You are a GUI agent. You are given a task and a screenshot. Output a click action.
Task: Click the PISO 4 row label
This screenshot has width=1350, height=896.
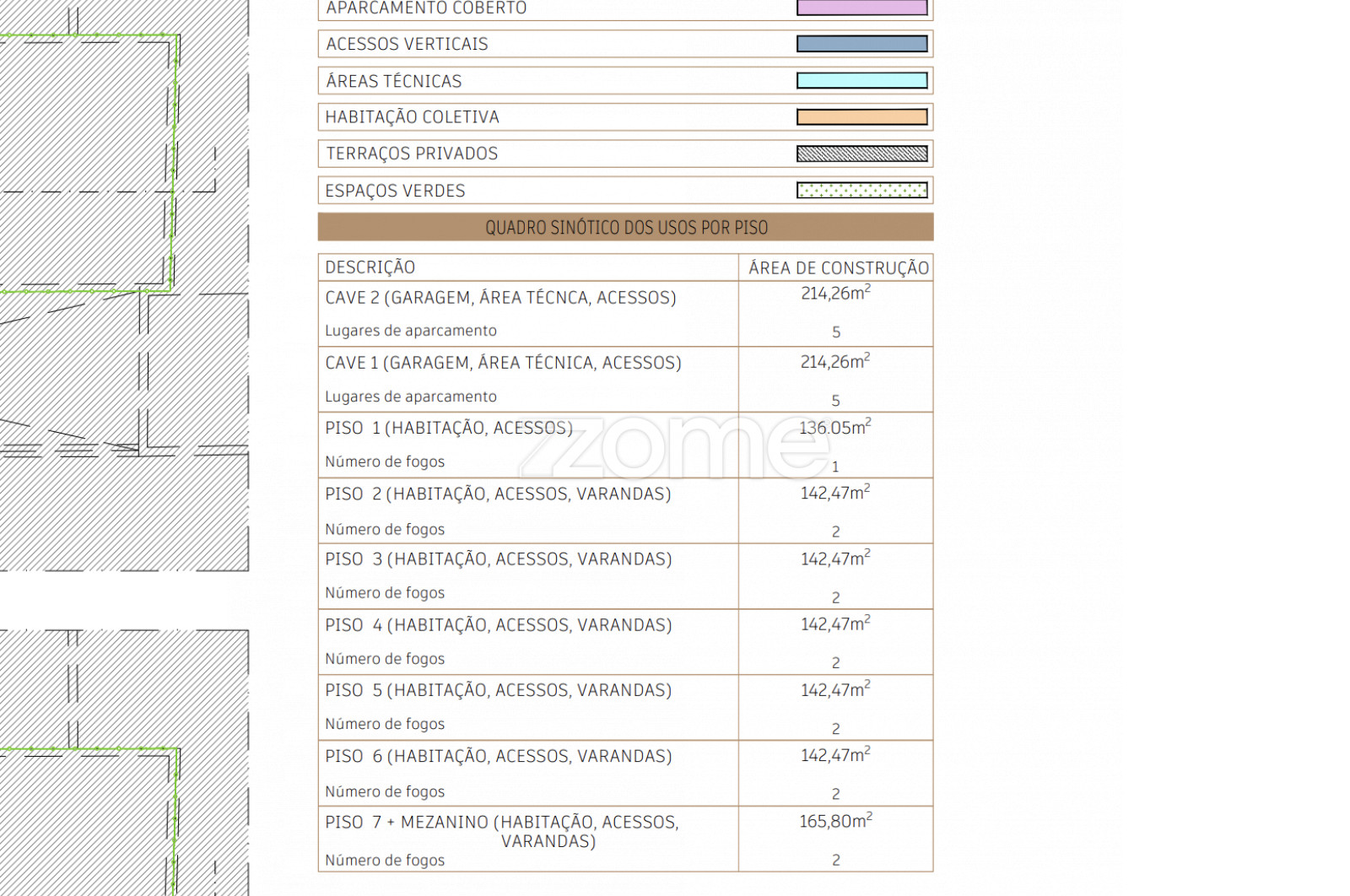point(498,625)
